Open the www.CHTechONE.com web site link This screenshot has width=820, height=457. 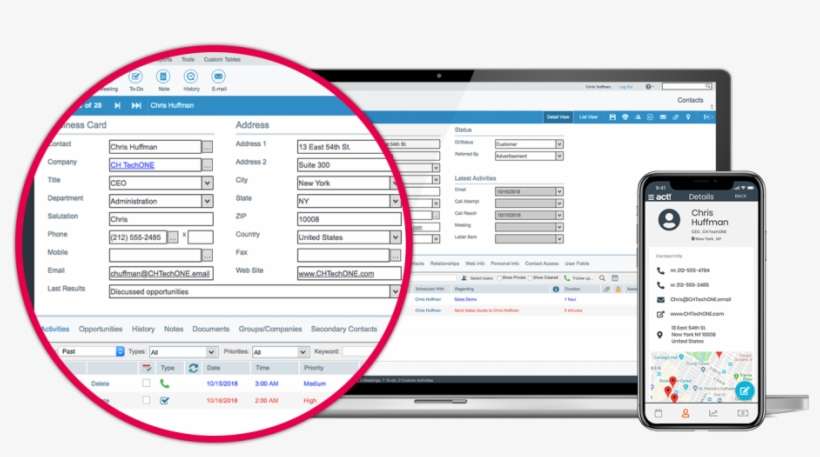coord(336,273)
